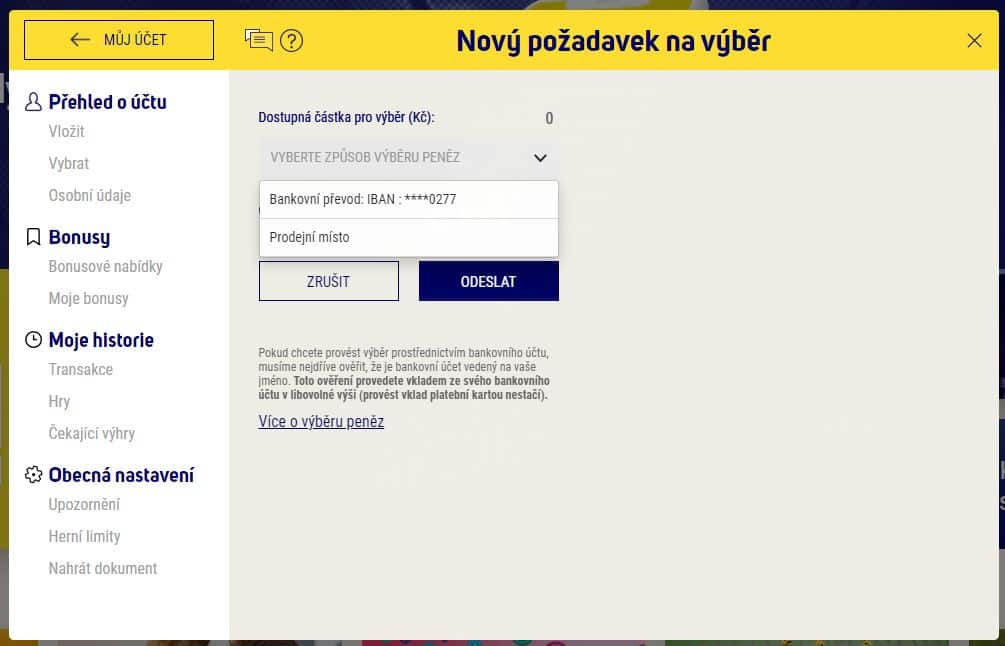Open the 'Více o výběru peněz' link
Viewport: 1005px width, 646px height.
click(321, 422)
